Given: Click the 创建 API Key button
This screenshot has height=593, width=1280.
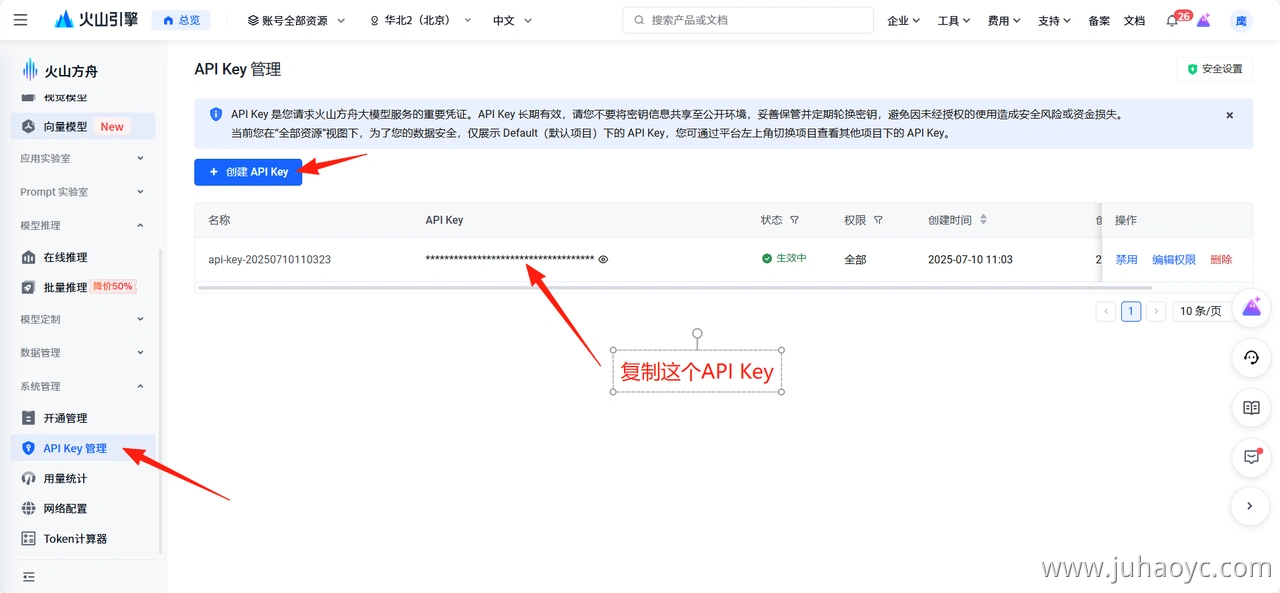Looking at the screenshot, I should click(248, 172).
